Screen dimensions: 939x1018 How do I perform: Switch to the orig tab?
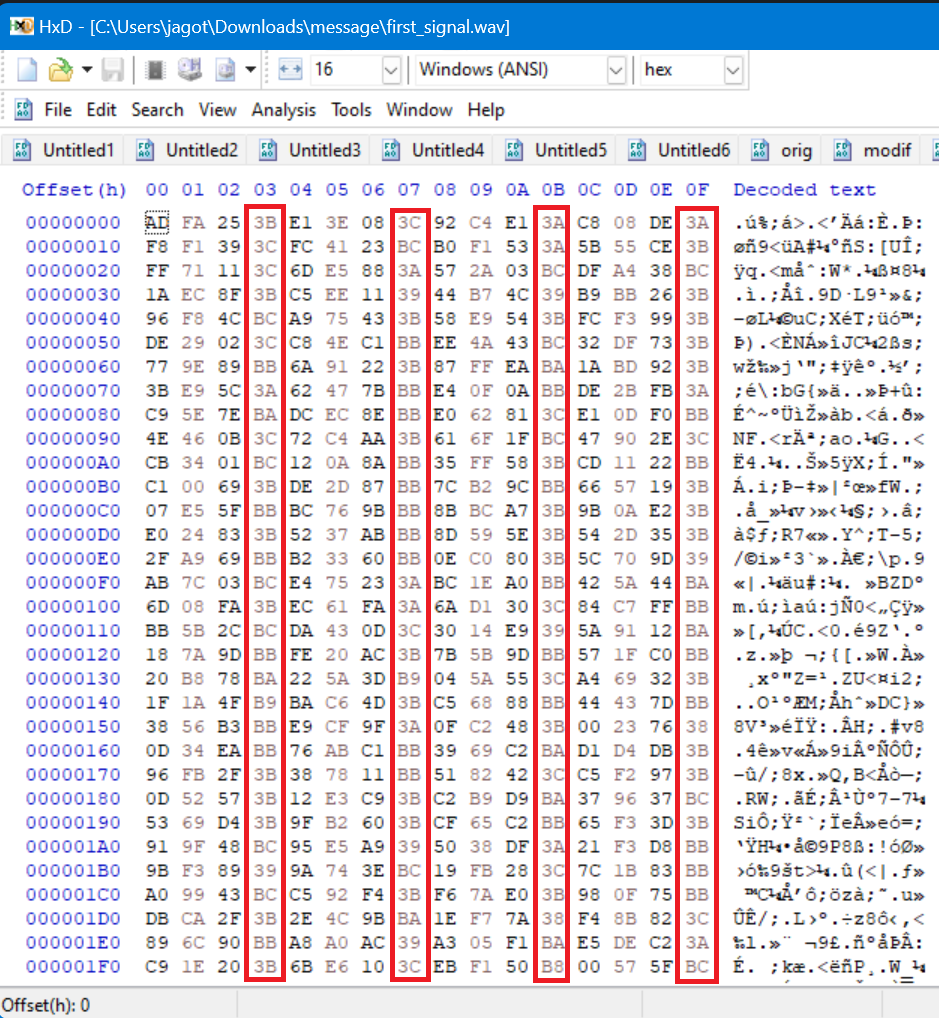pyautogui.click(x=783, y=151)
